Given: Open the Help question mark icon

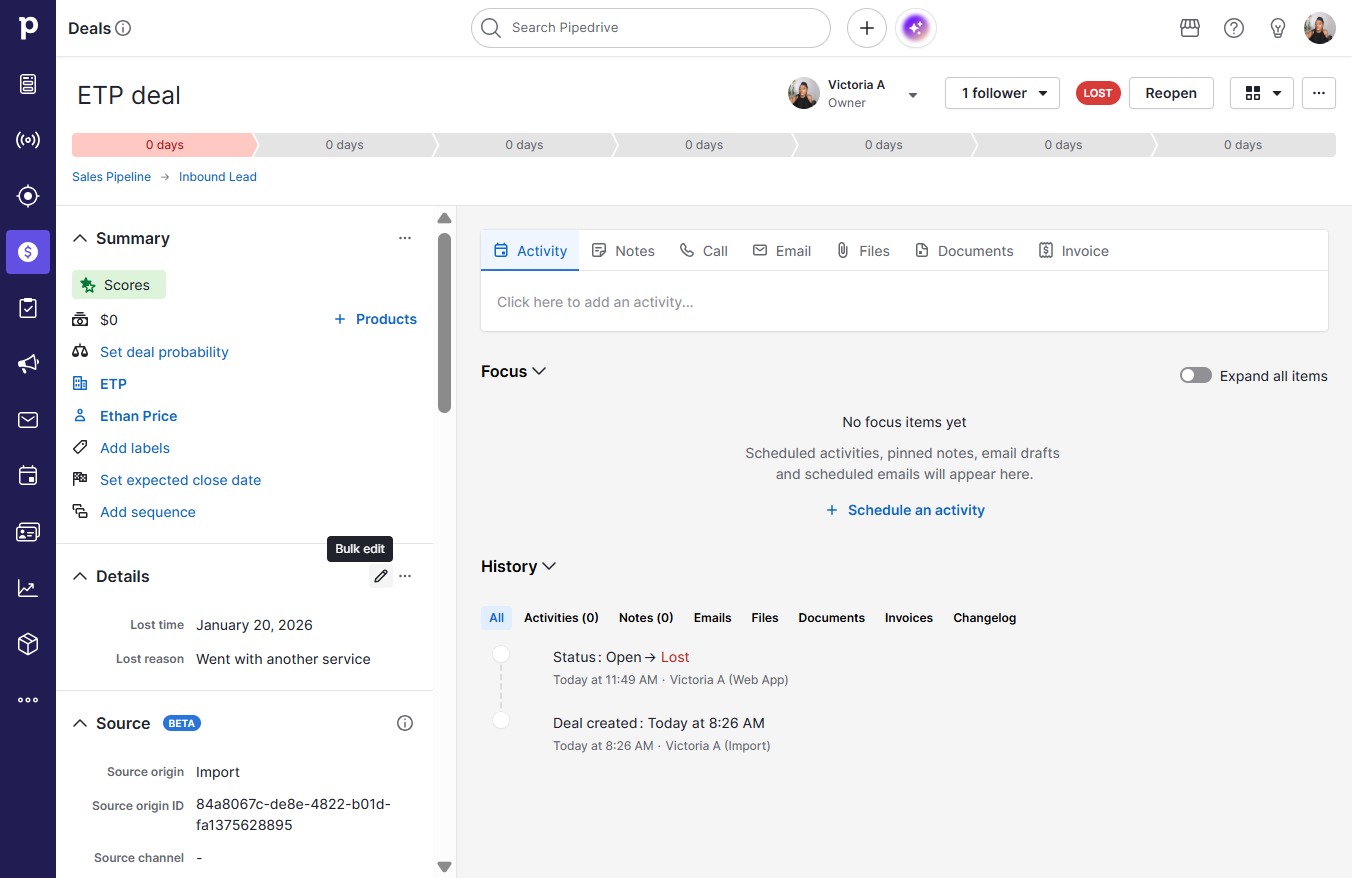Looking at the screenshot, I should [x=1234, y=28].
